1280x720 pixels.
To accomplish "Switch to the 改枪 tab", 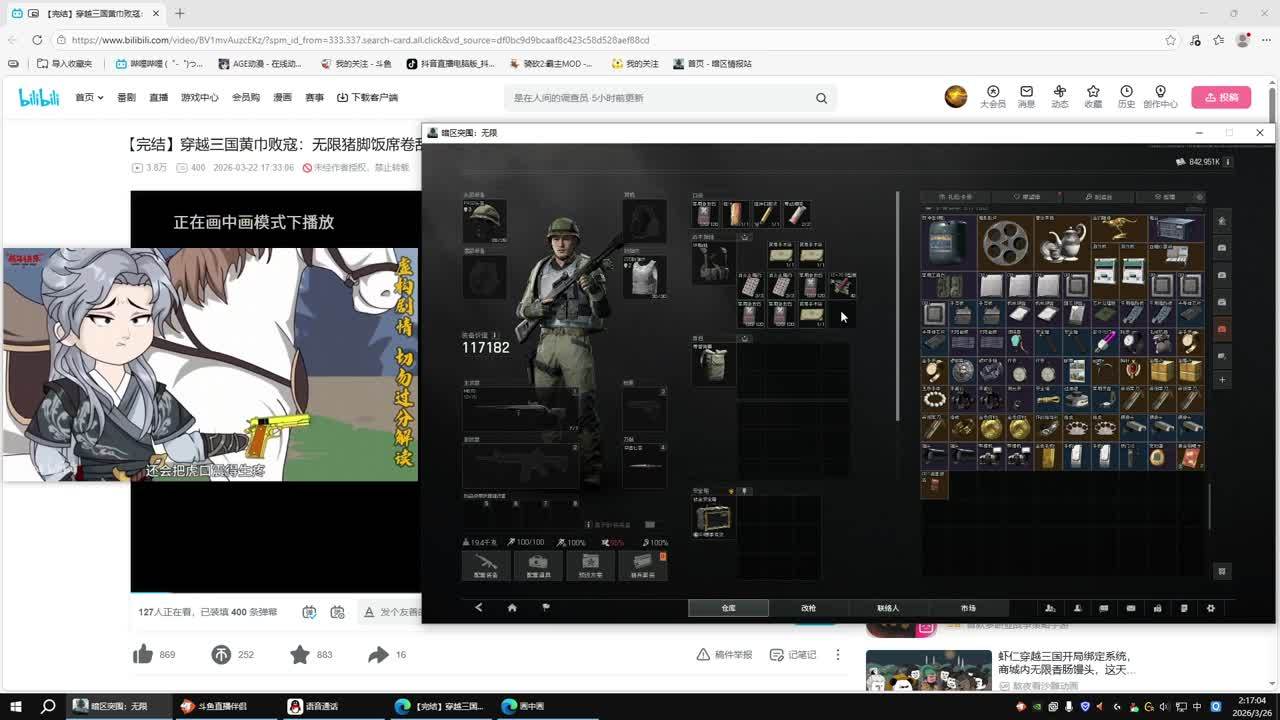I will [808, 608].
